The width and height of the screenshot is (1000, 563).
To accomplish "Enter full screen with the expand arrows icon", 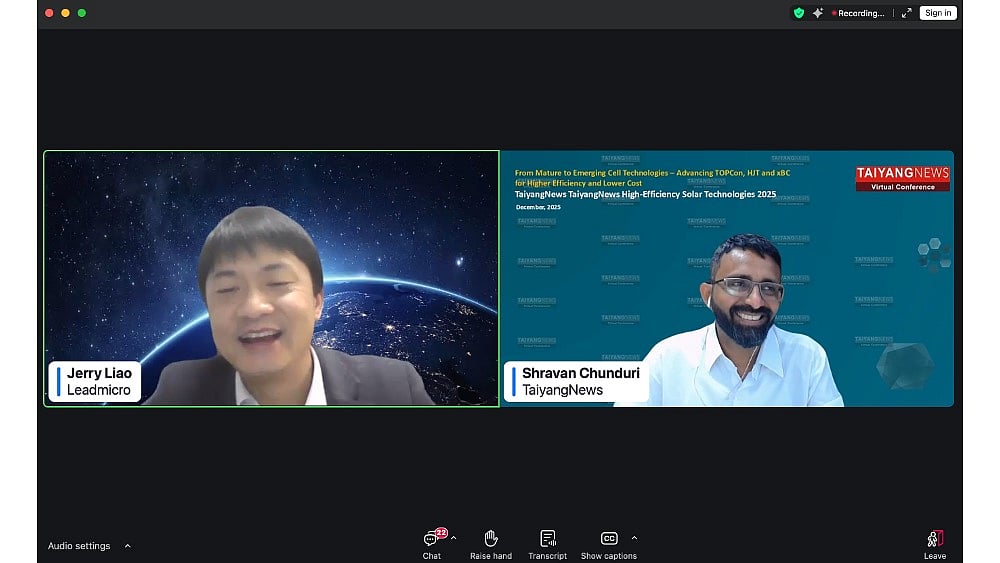I will pos(906,13).
